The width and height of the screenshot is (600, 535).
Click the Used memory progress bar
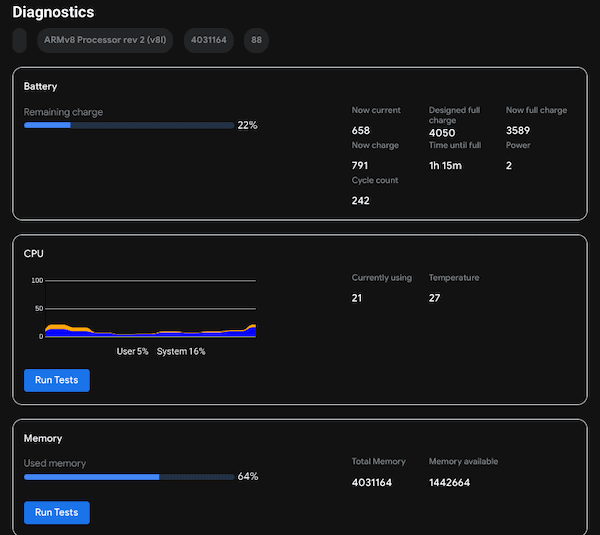pyautogui.click(x=129, y=477)
